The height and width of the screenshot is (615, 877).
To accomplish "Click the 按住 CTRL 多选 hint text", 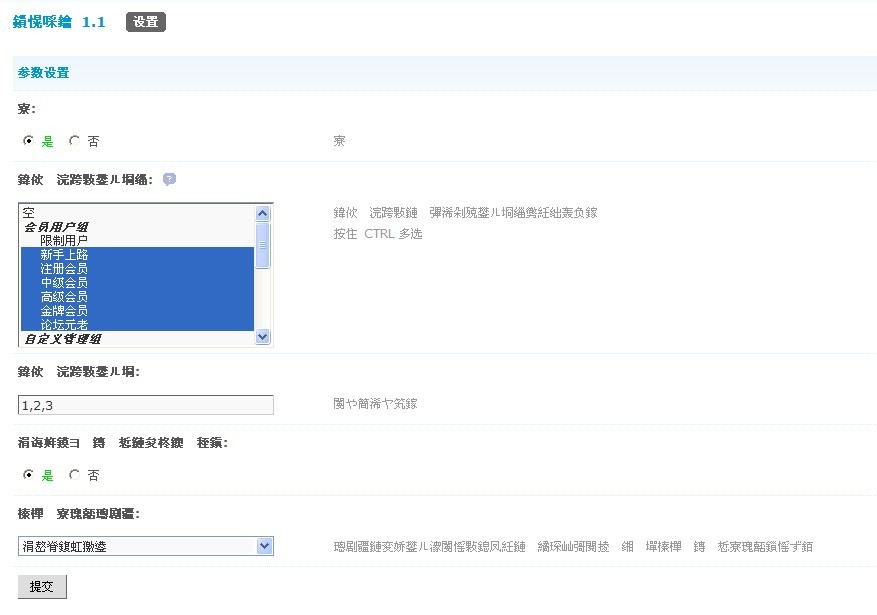I will click(x=378, y=234).
